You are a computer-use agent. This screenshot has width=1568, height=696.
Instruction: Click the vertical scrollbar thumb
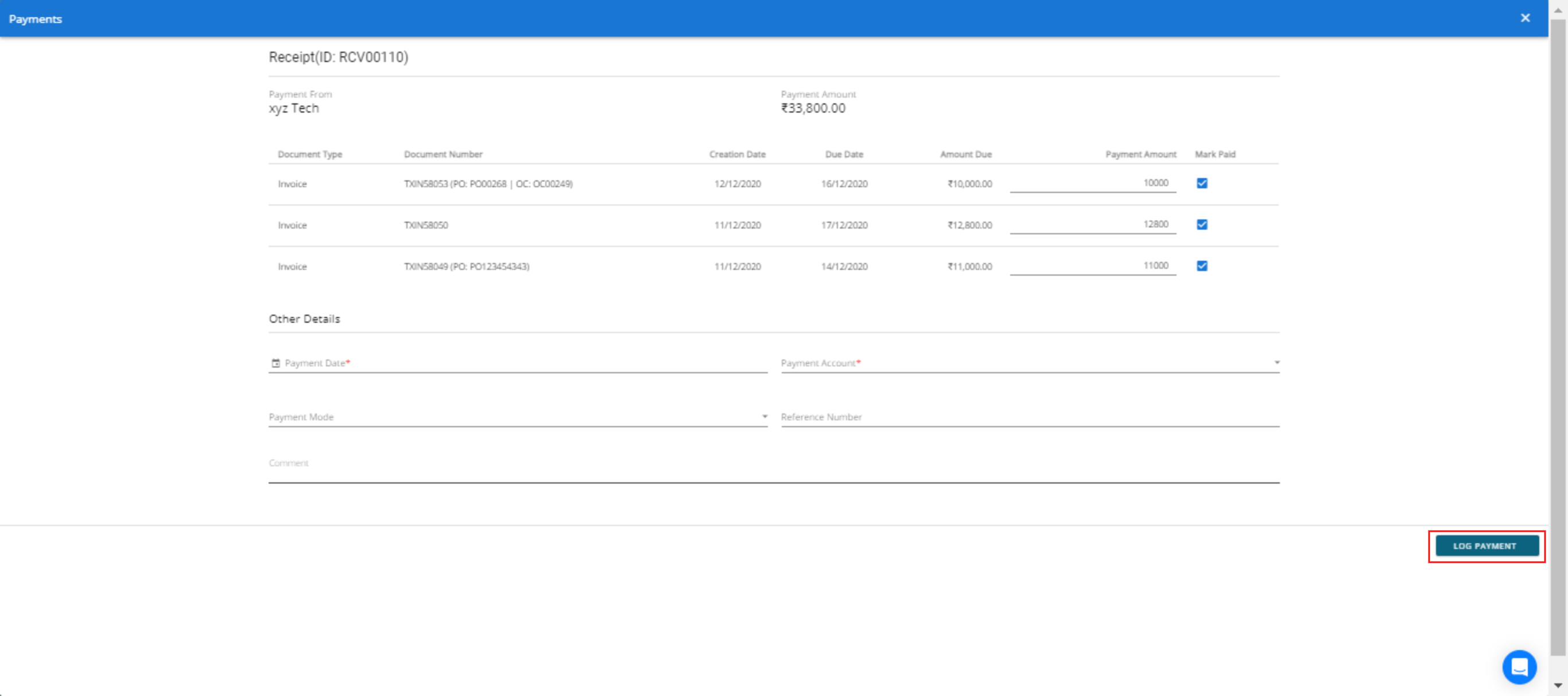coord(1558,338)
